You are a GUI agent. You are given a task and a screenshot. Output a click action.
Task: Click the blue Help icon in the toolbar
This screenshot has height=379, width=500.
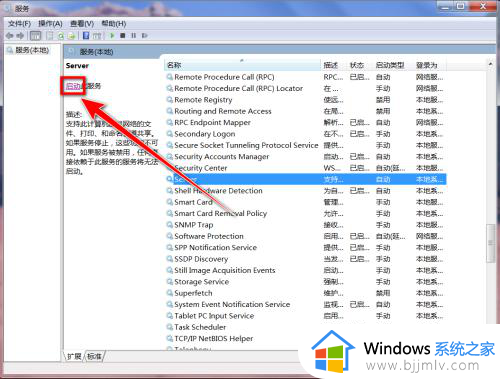click(86, 35)
